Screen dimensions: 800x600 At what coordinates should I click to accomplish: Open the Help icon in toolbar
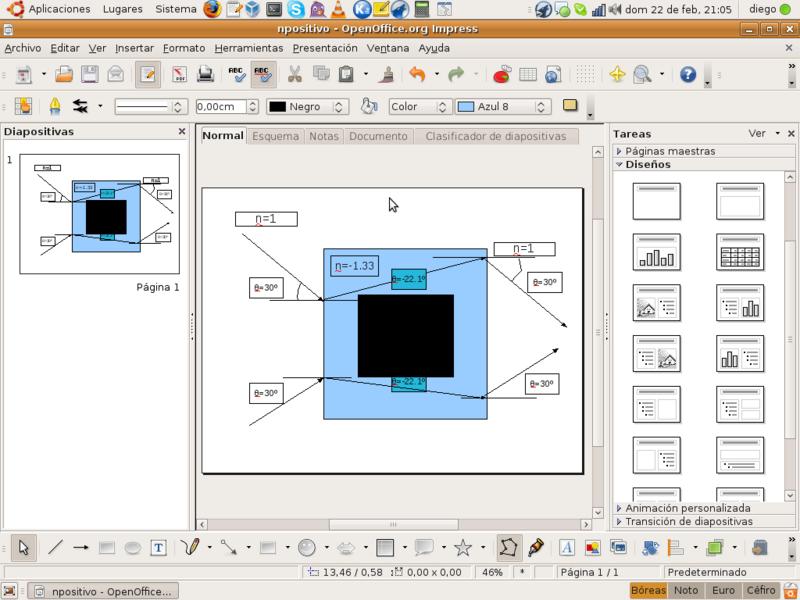(688, 74)
